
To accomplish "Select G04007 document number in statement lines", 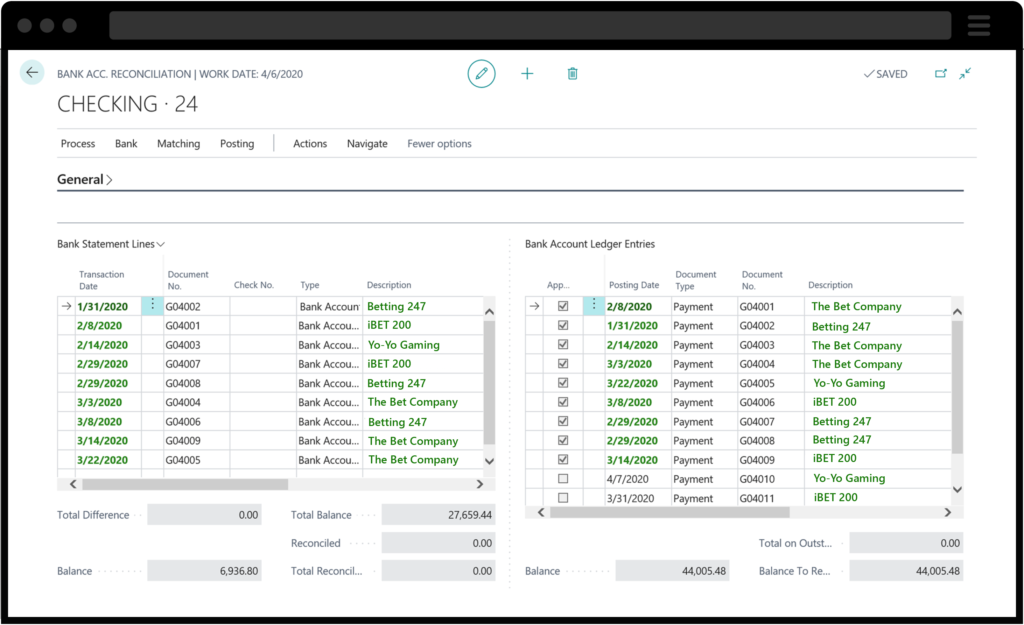I will tap(183, 364).
